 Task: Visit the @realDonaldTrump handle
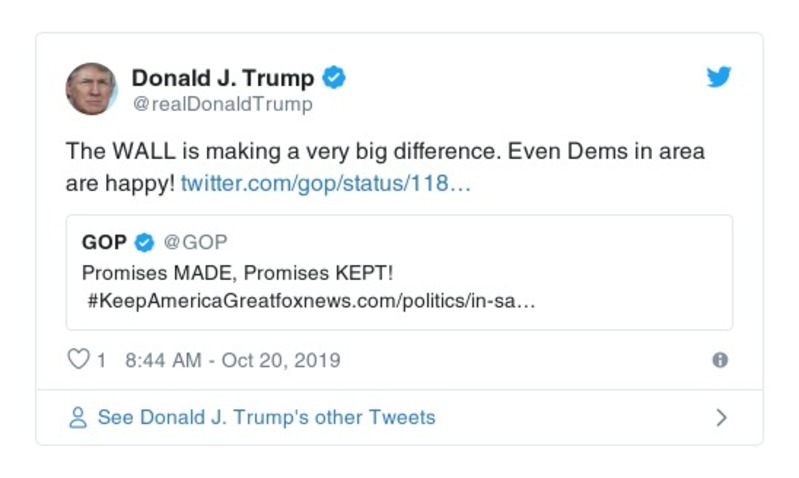coord(222,104)
